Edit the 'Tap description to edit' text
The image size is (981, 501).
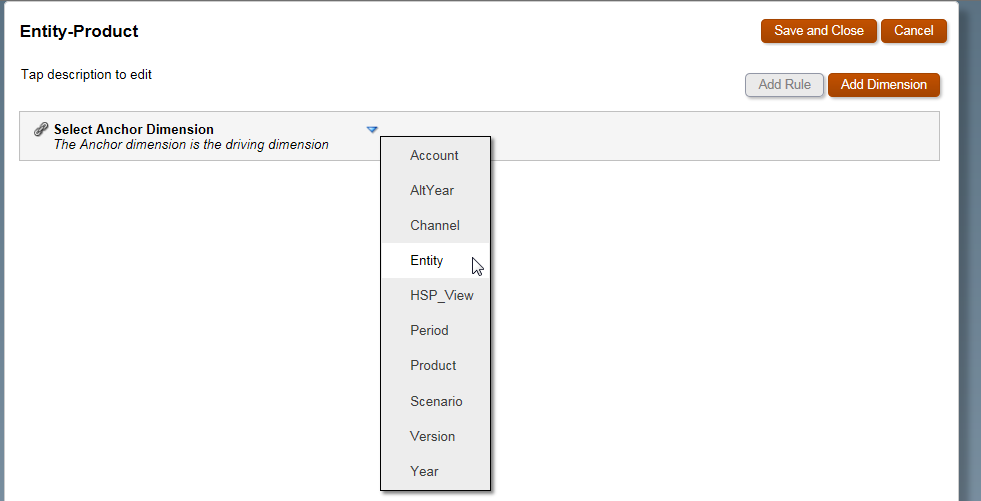[86, 74]
